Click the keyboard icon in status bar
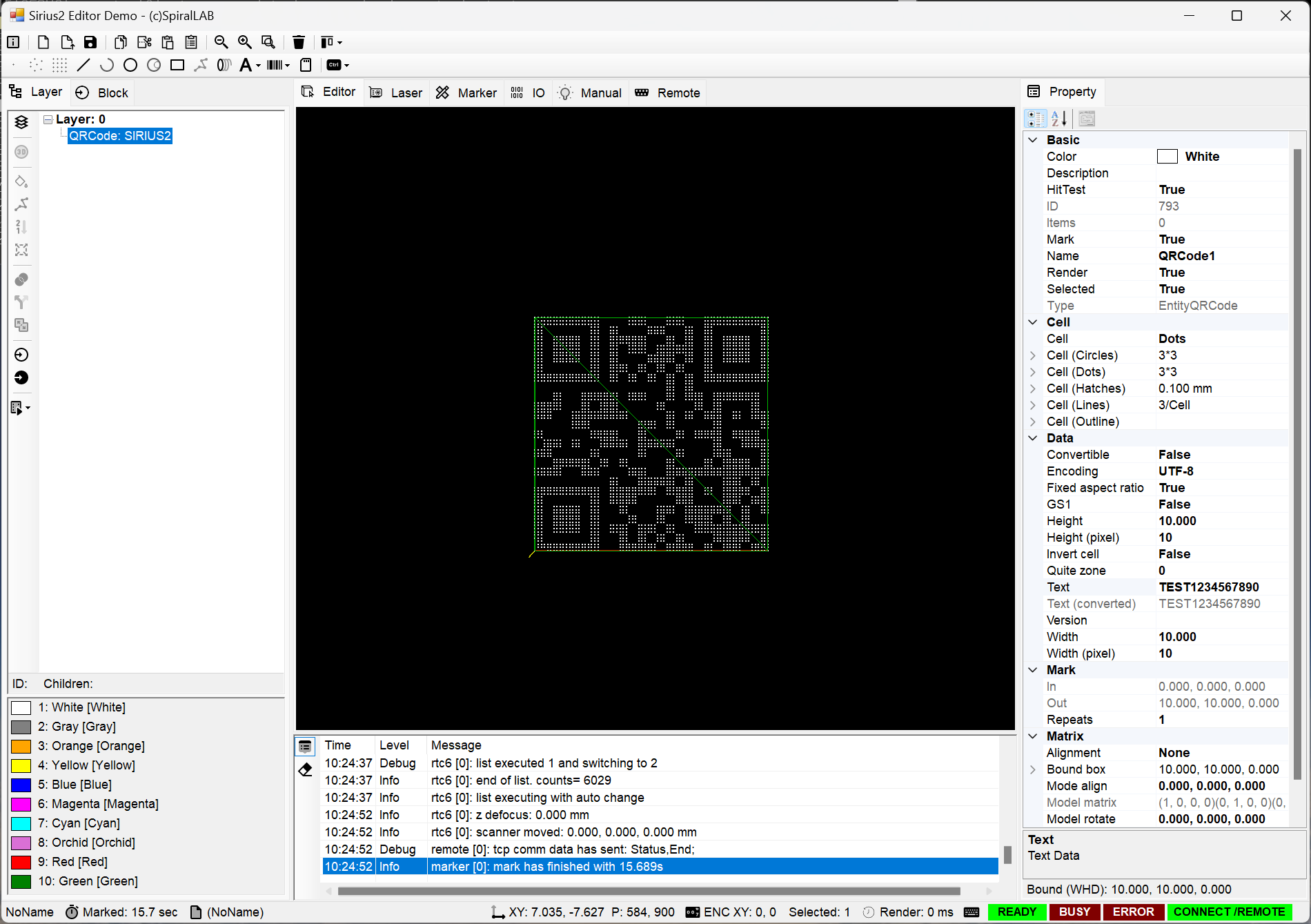Screen dimensions: 1311x924 972,912
